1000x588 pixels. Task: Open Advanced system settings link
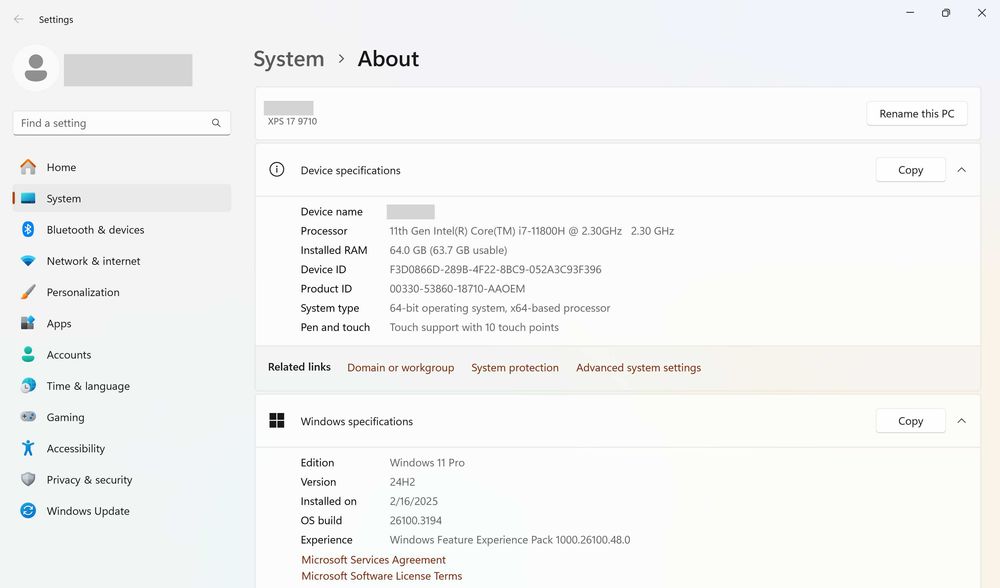tap(638, 368)
